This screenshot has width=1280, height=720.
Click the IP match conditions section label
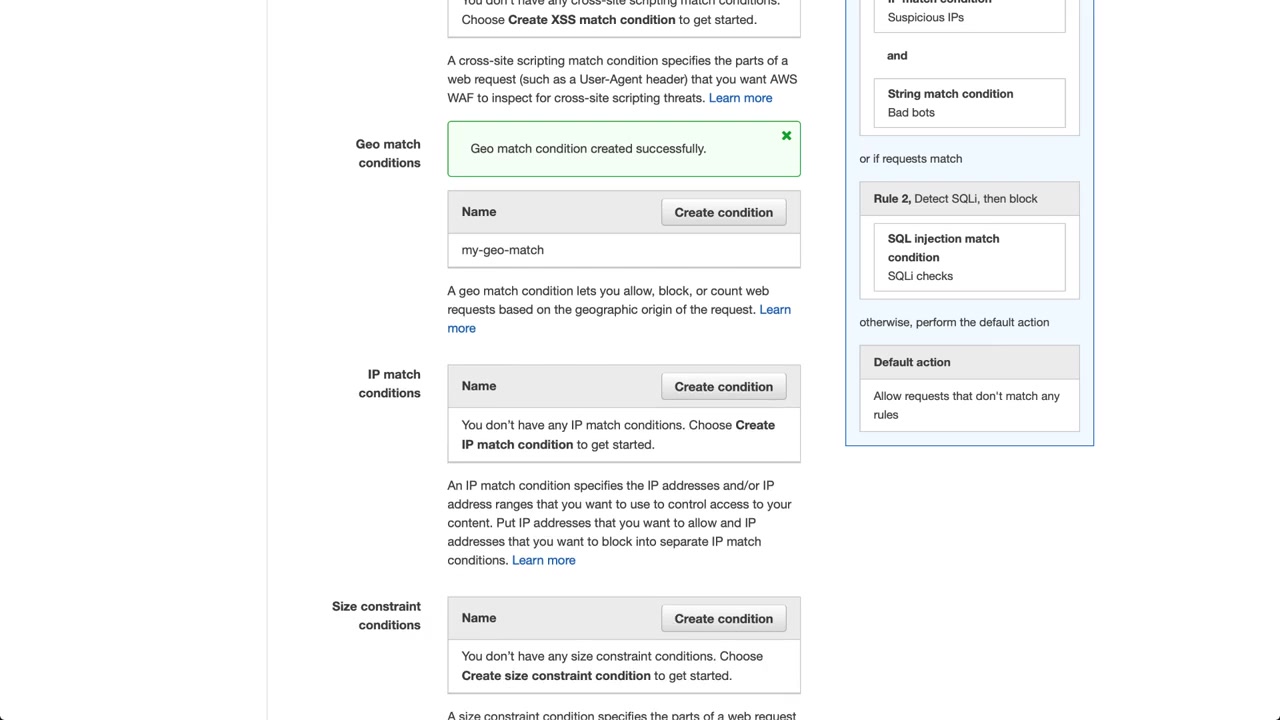[393, 383]
